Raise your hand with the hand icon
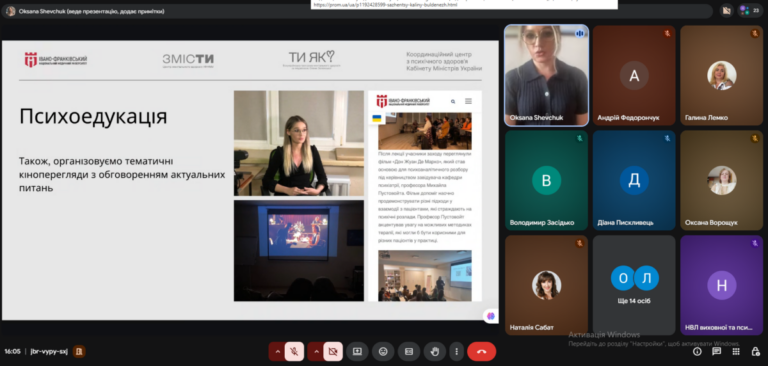This screenshot has height=366, width=768. [x=434, y=351]
